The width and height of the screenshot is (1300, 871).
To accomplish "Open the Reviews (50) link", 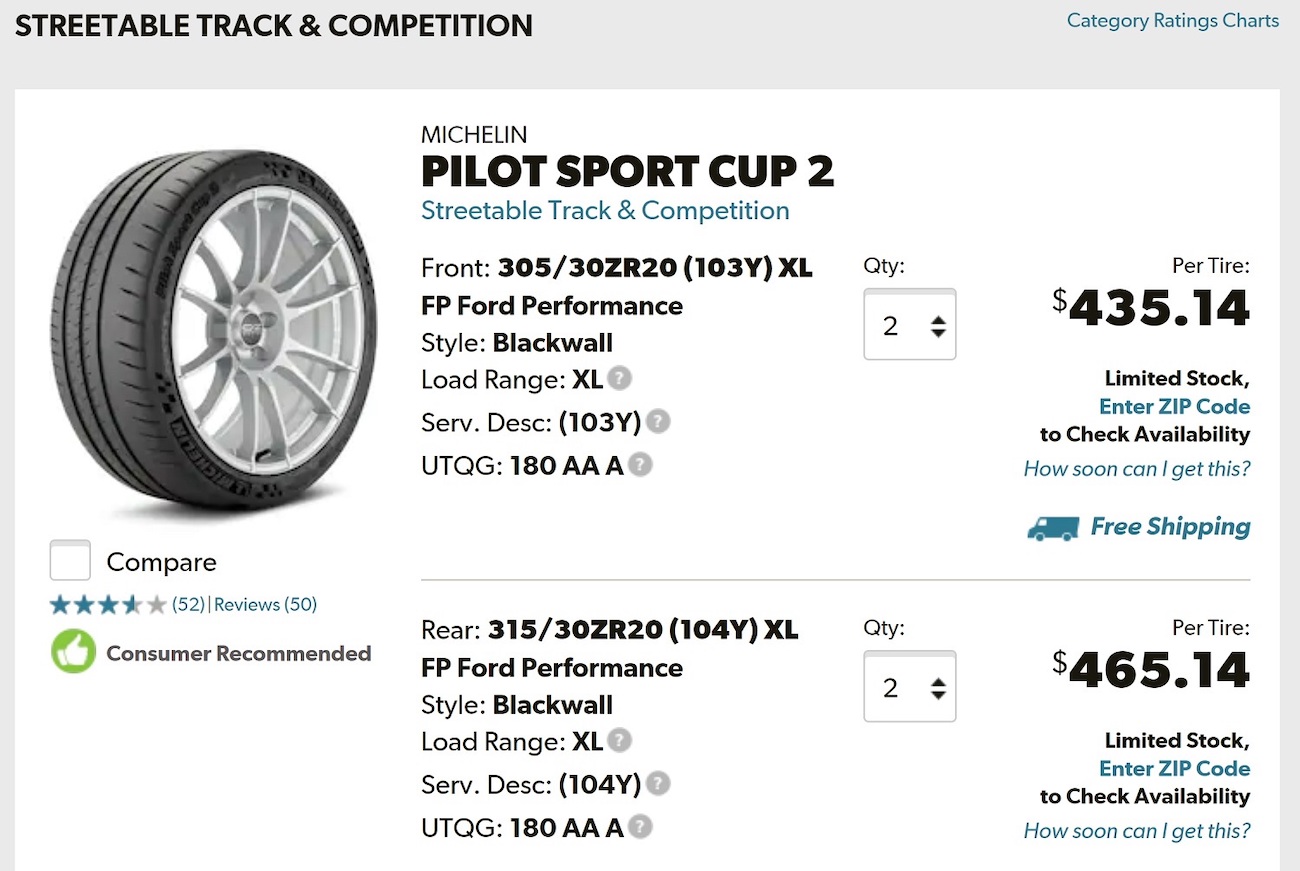I will click(x=265, y=604).
